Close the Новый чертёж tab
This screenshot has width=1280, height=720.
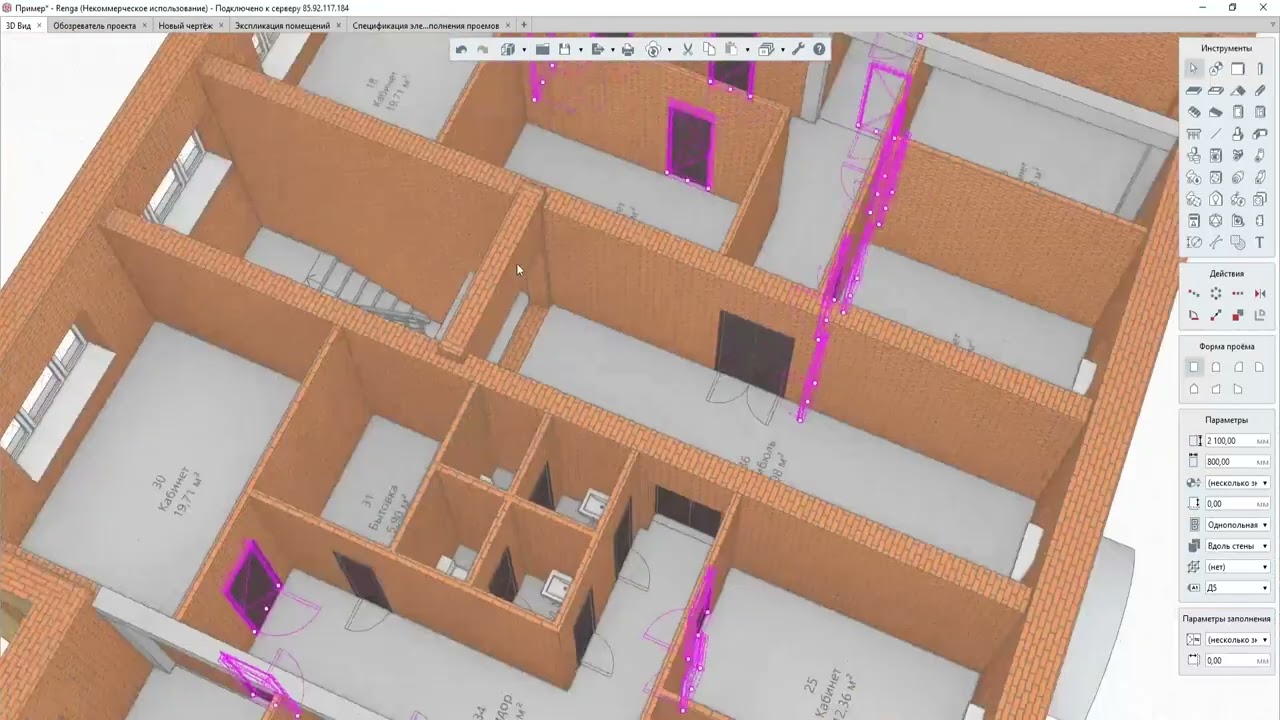(x=222, y=25)
